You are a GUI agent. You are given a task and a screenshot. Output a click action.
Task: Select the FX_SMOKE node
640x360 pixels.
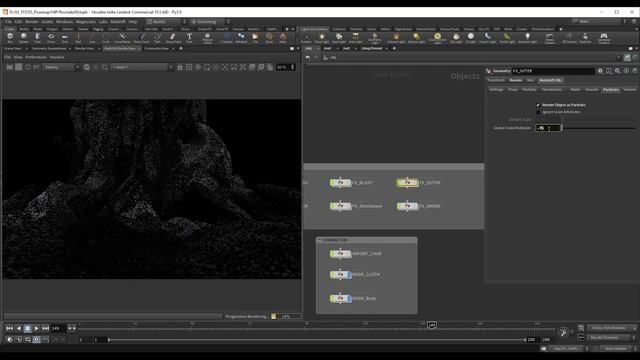(x=407, y=206)
